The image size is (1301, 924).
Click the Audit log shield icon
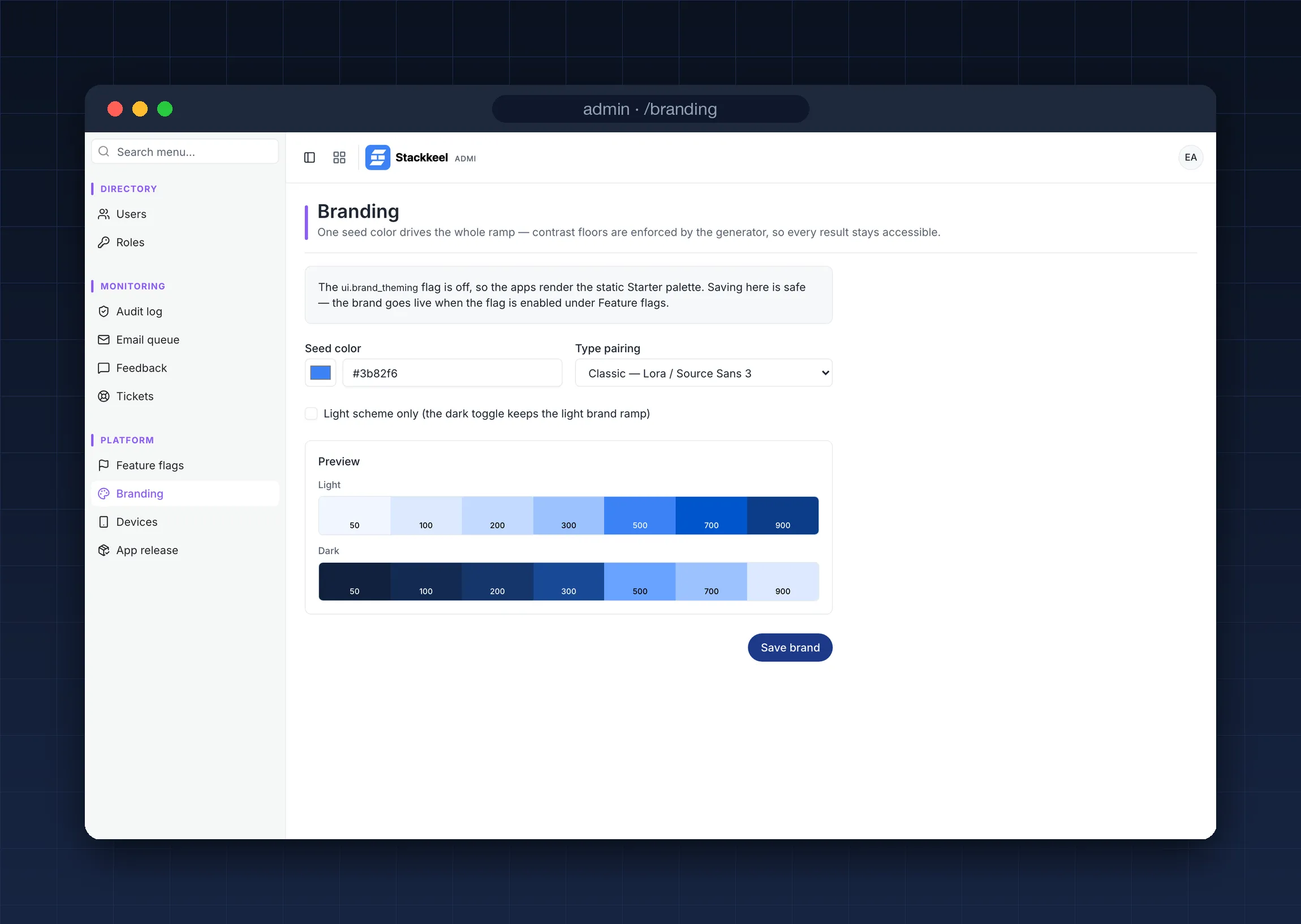[104, 311]
